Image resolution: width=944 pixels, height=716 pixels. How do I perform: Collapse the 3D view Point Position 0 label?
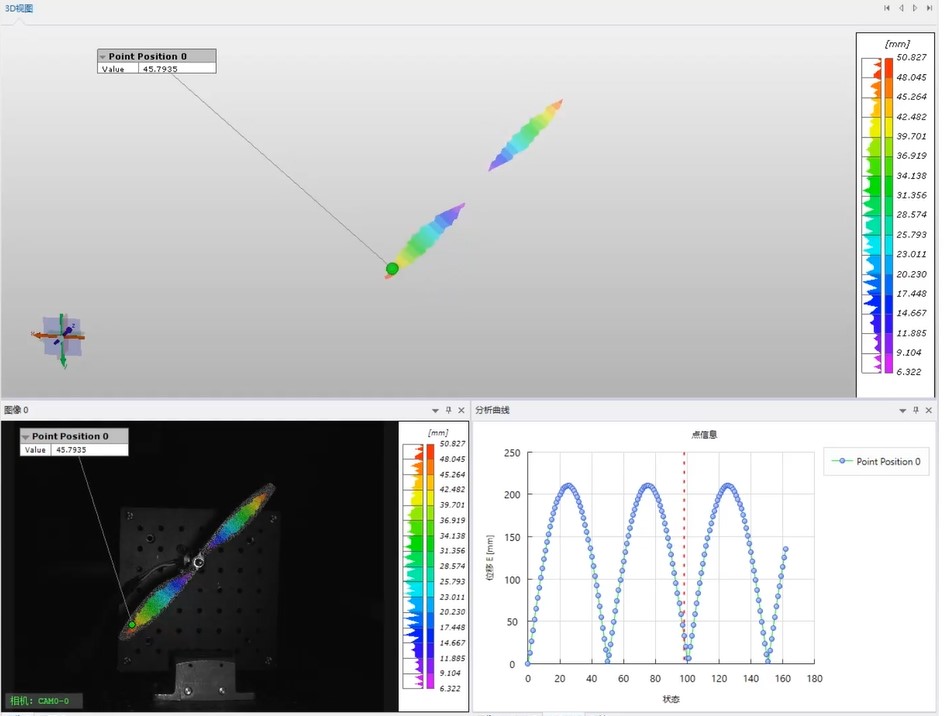103,57
